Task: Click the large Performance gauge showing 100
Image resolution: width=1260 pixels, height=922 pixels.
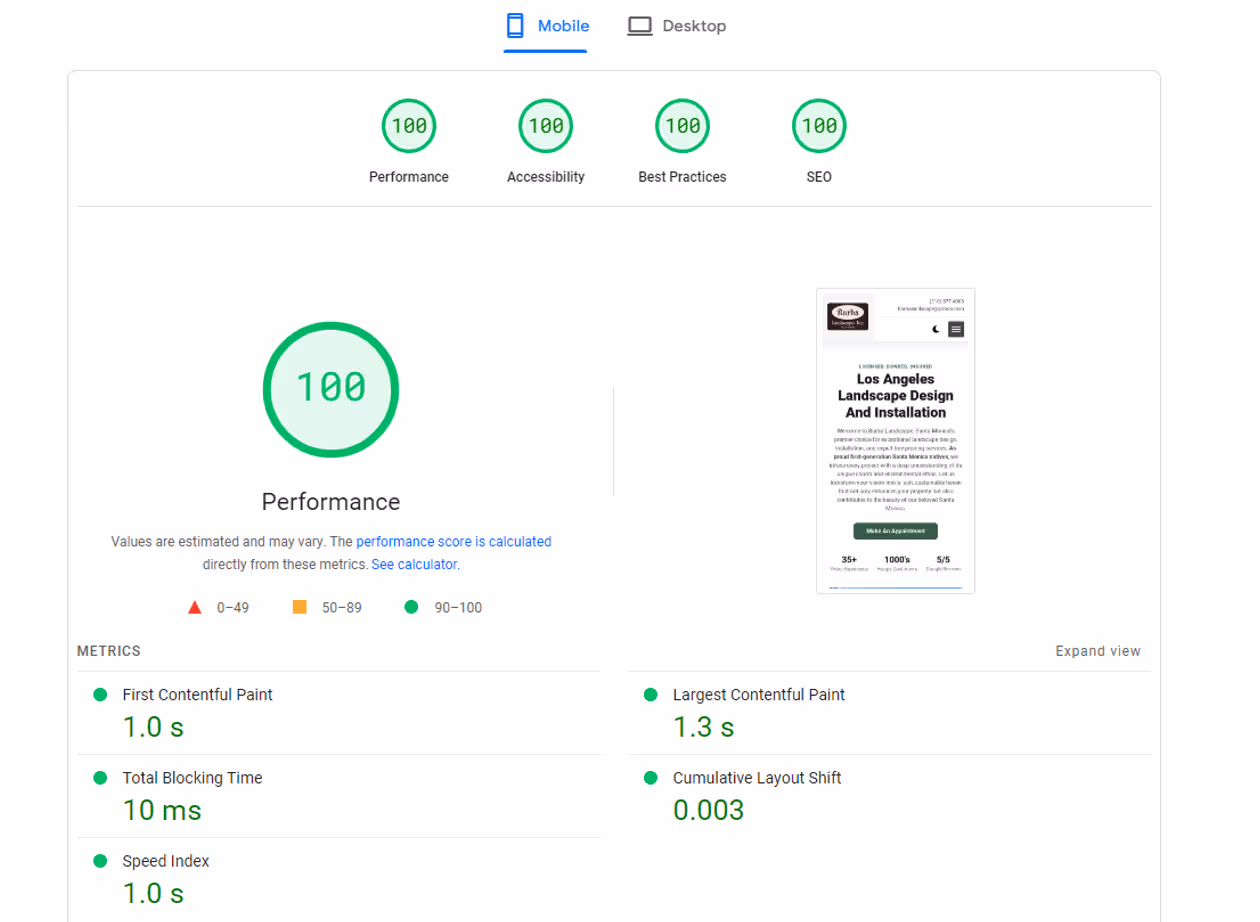Action: [x=331, y=389]
